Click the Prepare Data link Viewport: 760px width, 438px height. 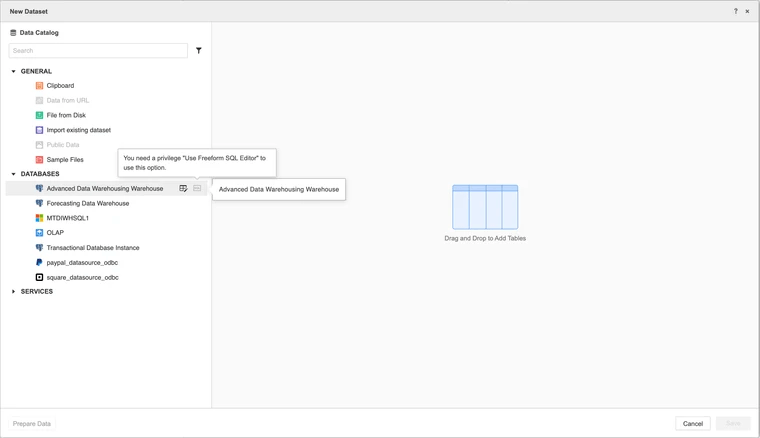tap(32, 424)
